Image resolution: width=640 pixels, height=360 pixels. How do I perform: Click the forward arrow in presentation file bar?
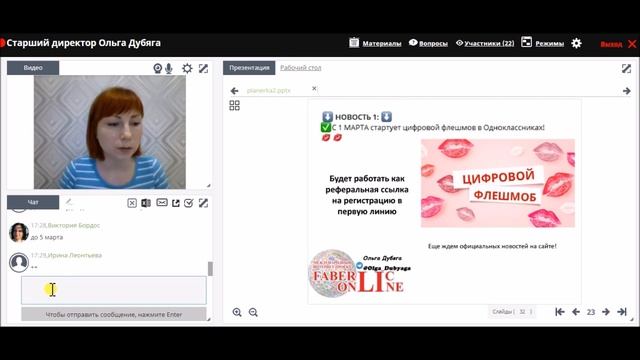coord(627,91)
